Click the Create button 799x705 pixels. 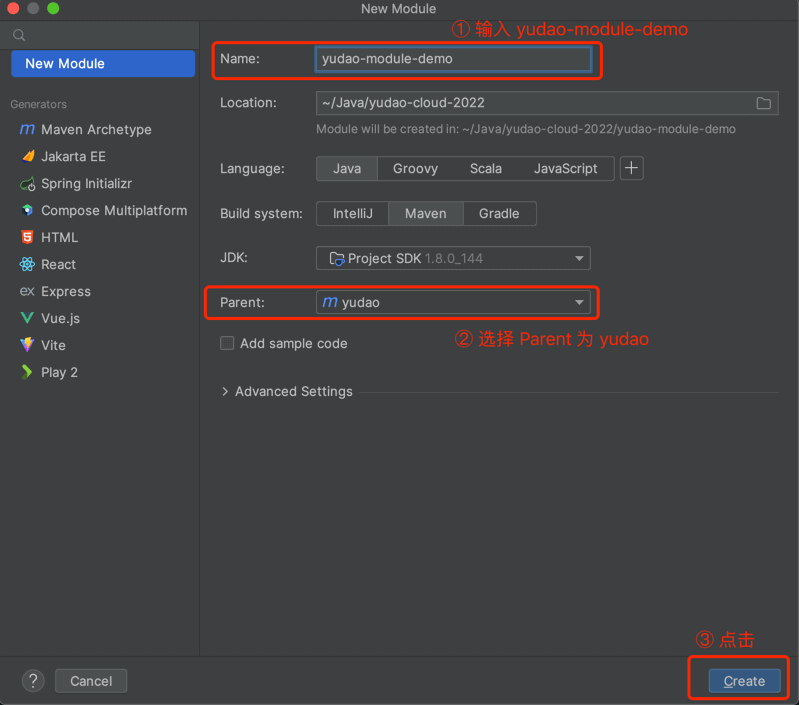click(x=743, y=681)
